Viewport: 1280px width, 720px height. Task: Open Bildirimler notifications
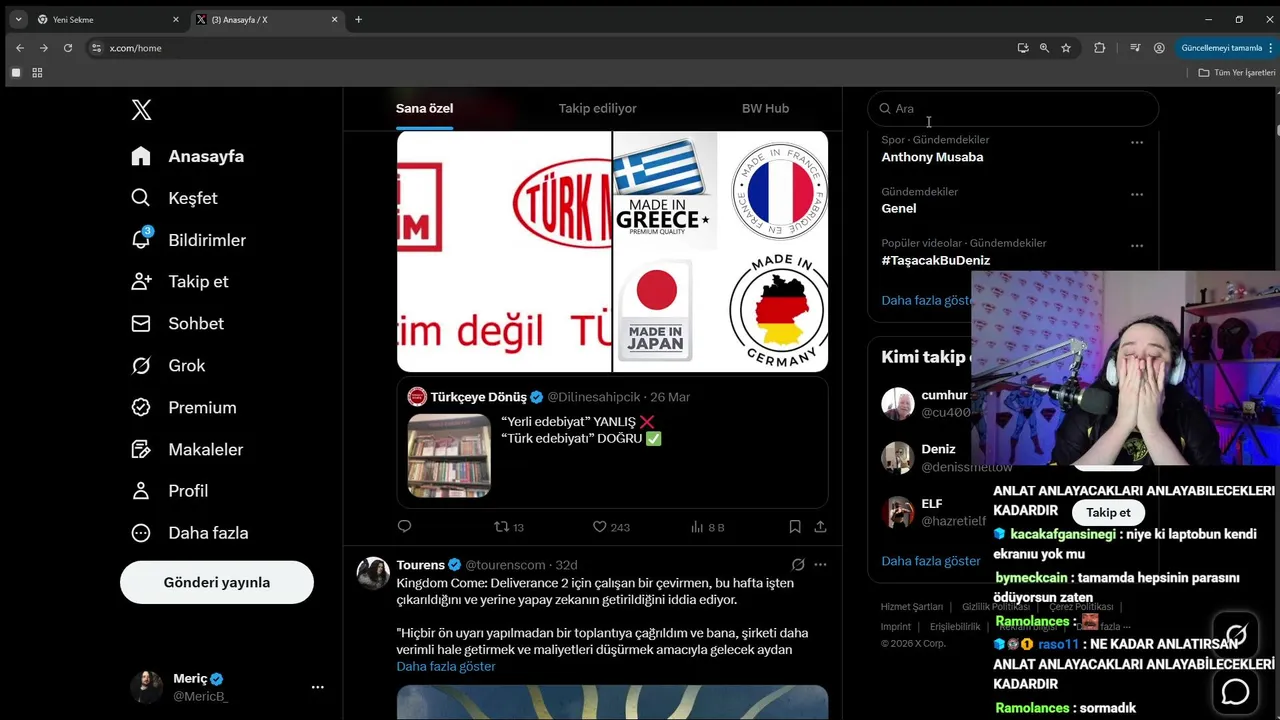pos(188,240)
